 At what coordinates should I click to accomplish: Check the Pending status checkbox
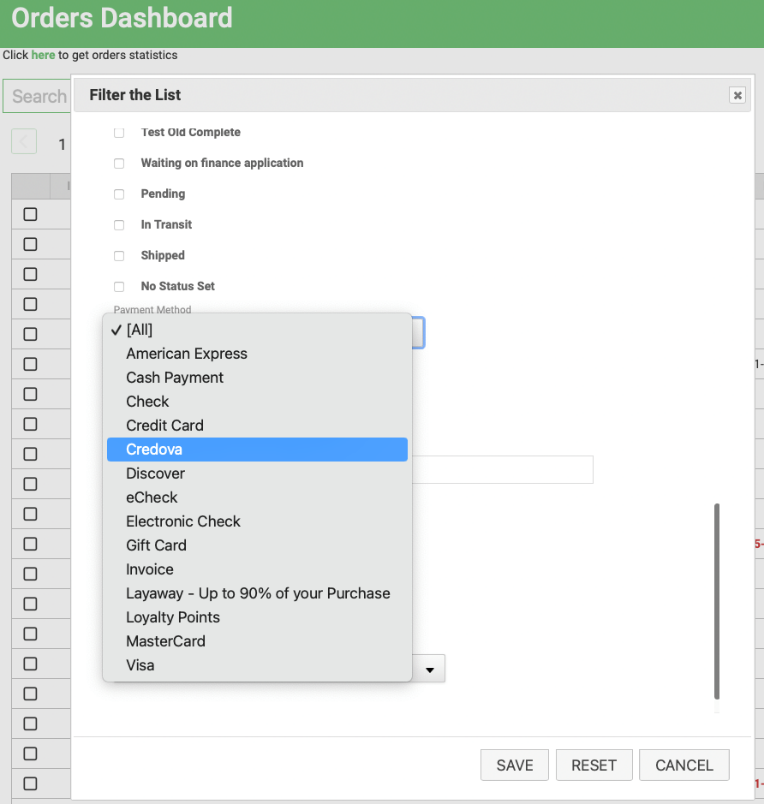point(119,194)
